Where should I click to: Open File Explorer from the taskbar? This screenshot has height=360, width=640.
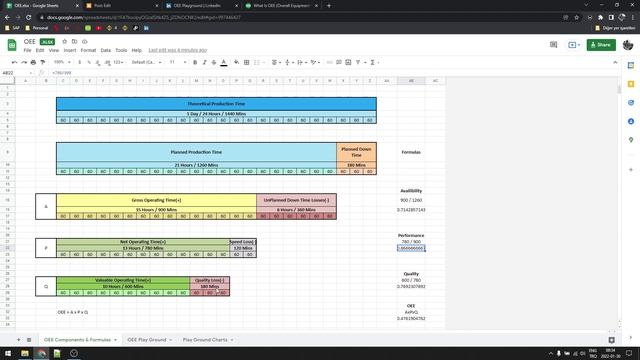[25, 353]
